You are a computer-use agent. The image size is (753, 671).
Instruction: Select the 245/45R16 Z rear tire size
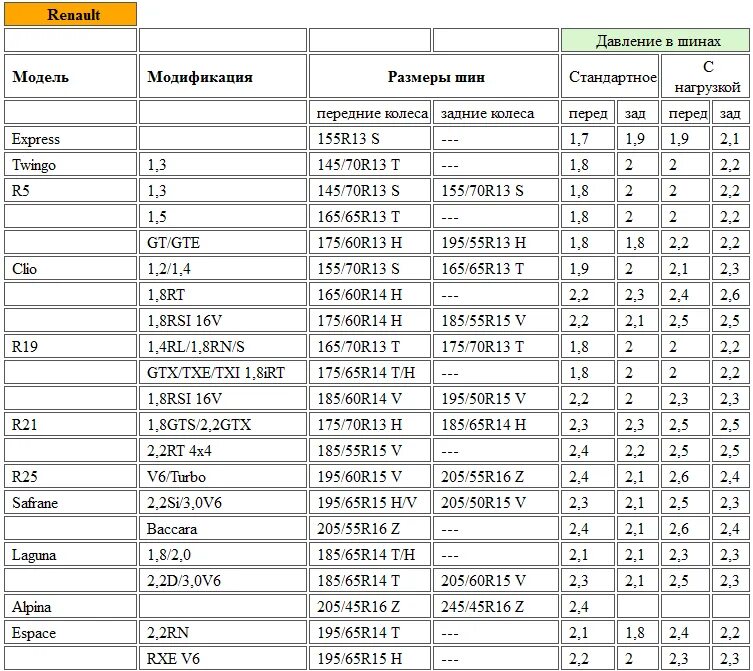[496, 606]
